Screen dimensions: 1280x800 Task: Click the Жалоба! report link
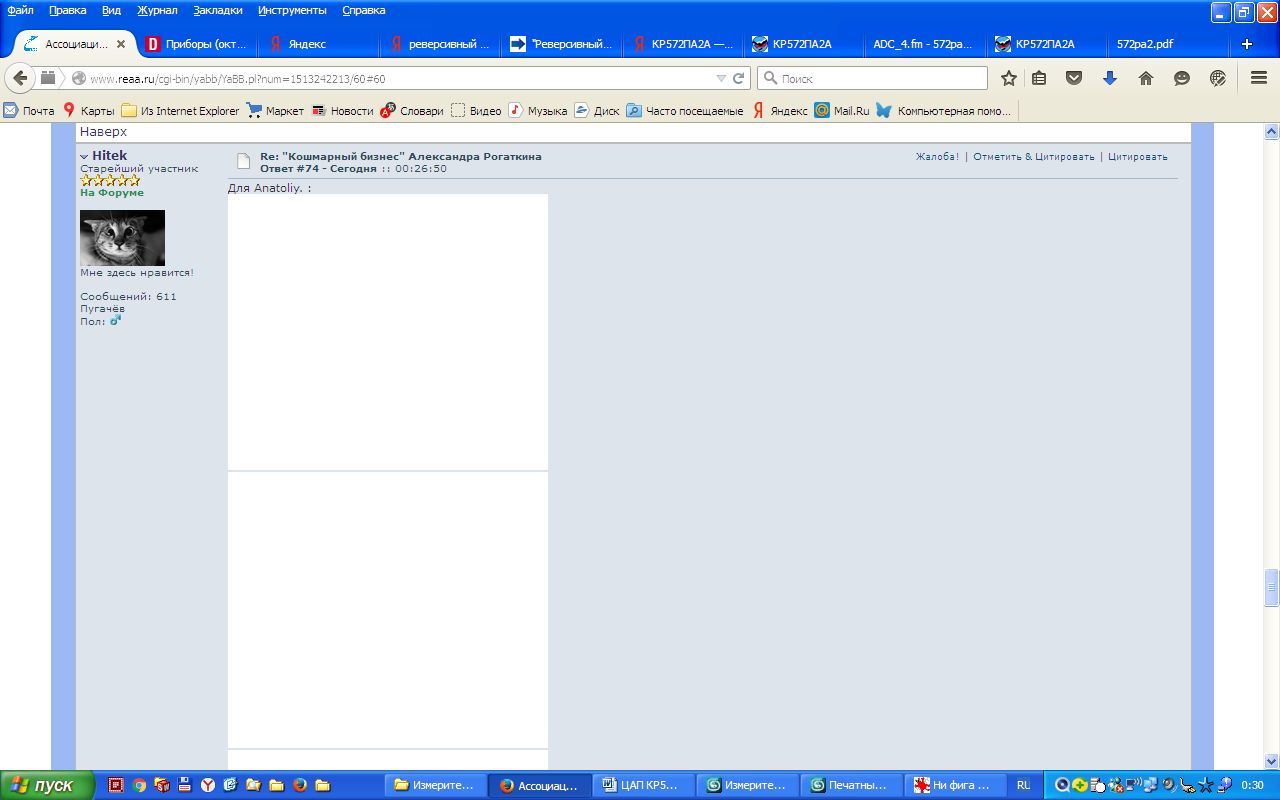pos(937,157)
